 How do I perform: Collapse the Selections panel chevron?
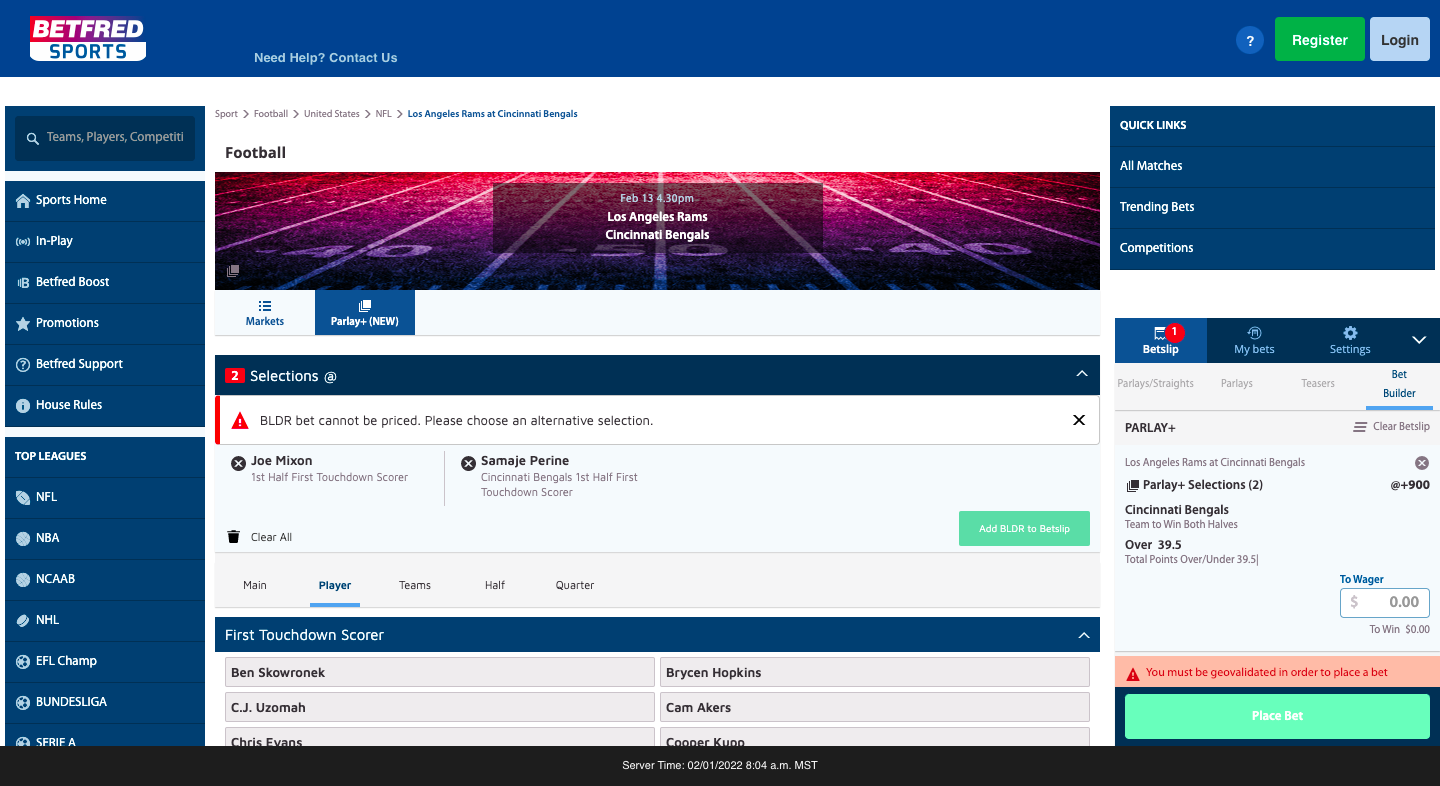(x=1081, y=375)
